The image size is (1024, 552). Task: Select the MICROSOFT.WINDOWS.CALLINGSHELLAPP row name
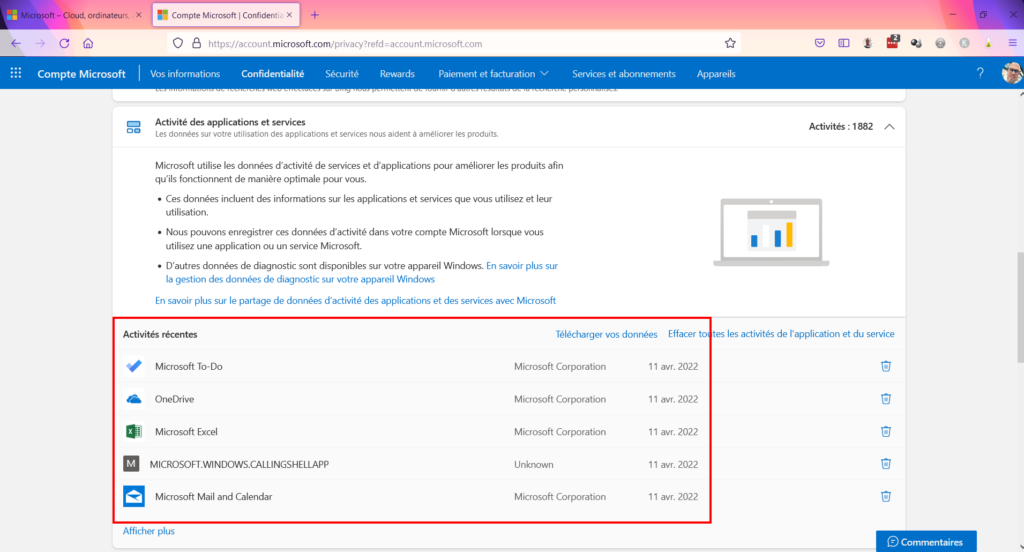coord(239,464)
